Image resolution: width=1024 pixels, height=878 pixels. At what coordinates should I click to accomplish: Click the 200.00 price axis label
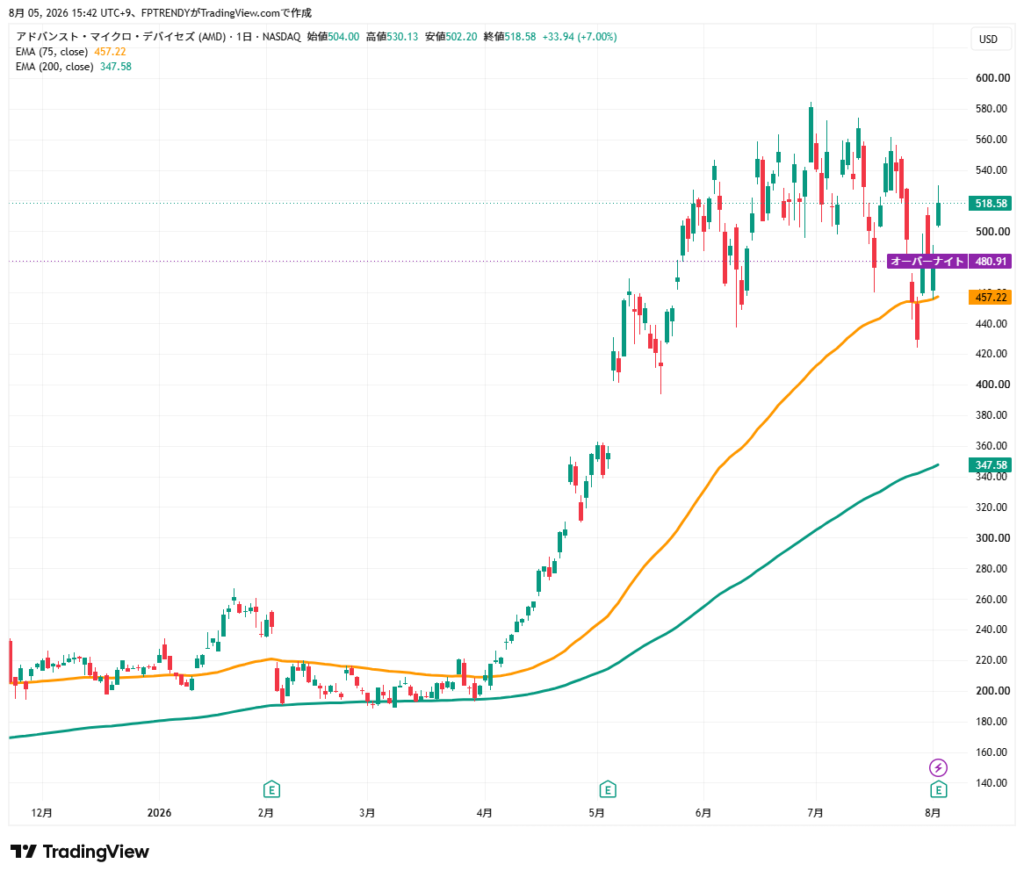[x=992, y=691]
